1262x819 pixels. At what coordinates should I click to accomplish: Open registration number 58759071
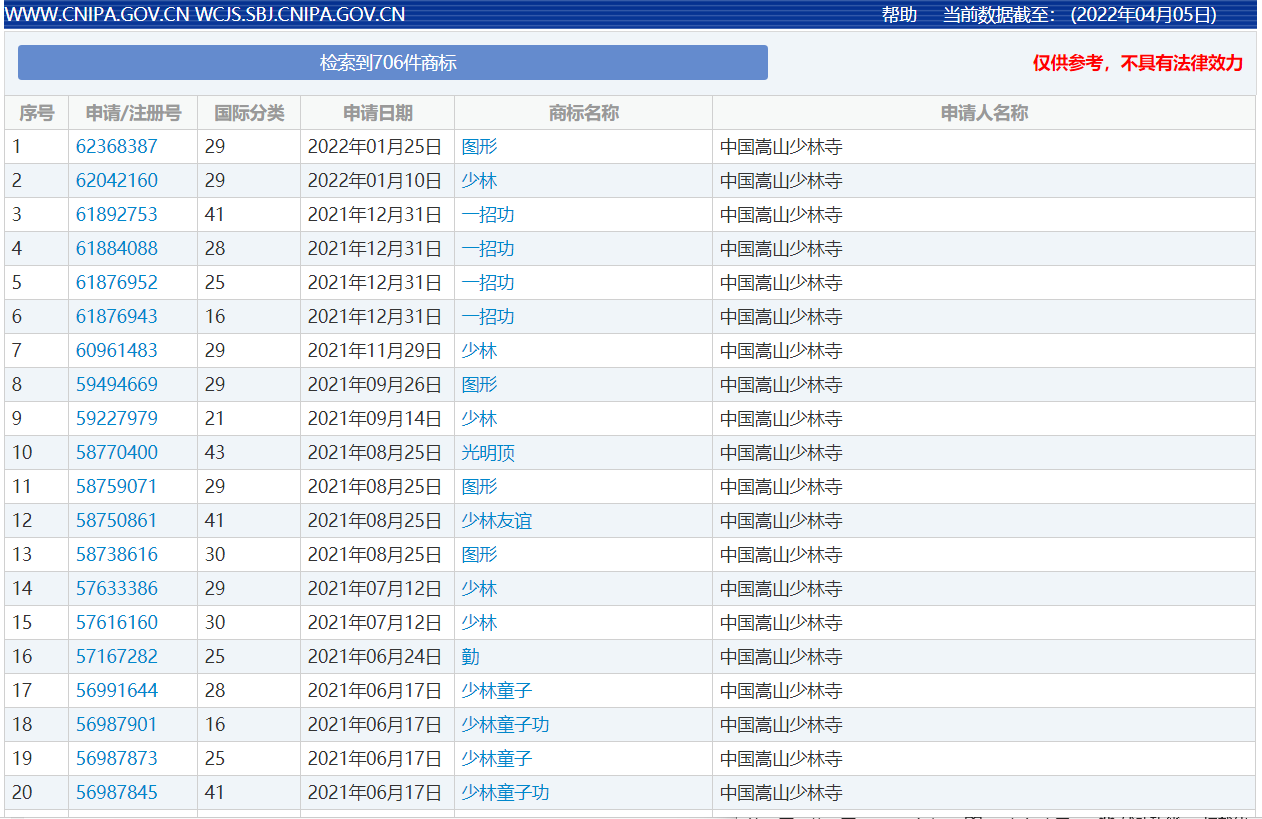tap(117, 486)
